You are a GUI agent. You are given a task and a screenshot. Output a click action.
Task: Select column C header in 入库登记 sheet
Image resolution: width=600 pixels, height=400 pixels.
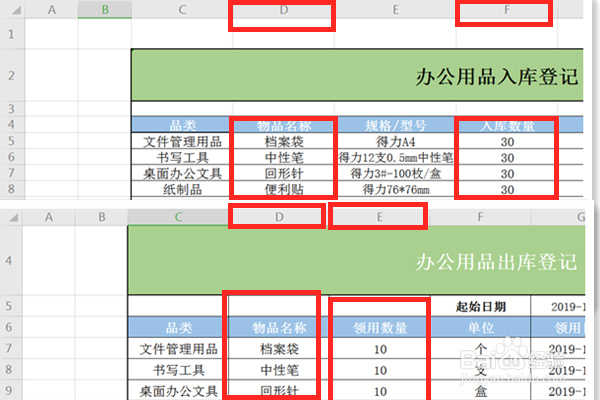[x=182, y=10]
